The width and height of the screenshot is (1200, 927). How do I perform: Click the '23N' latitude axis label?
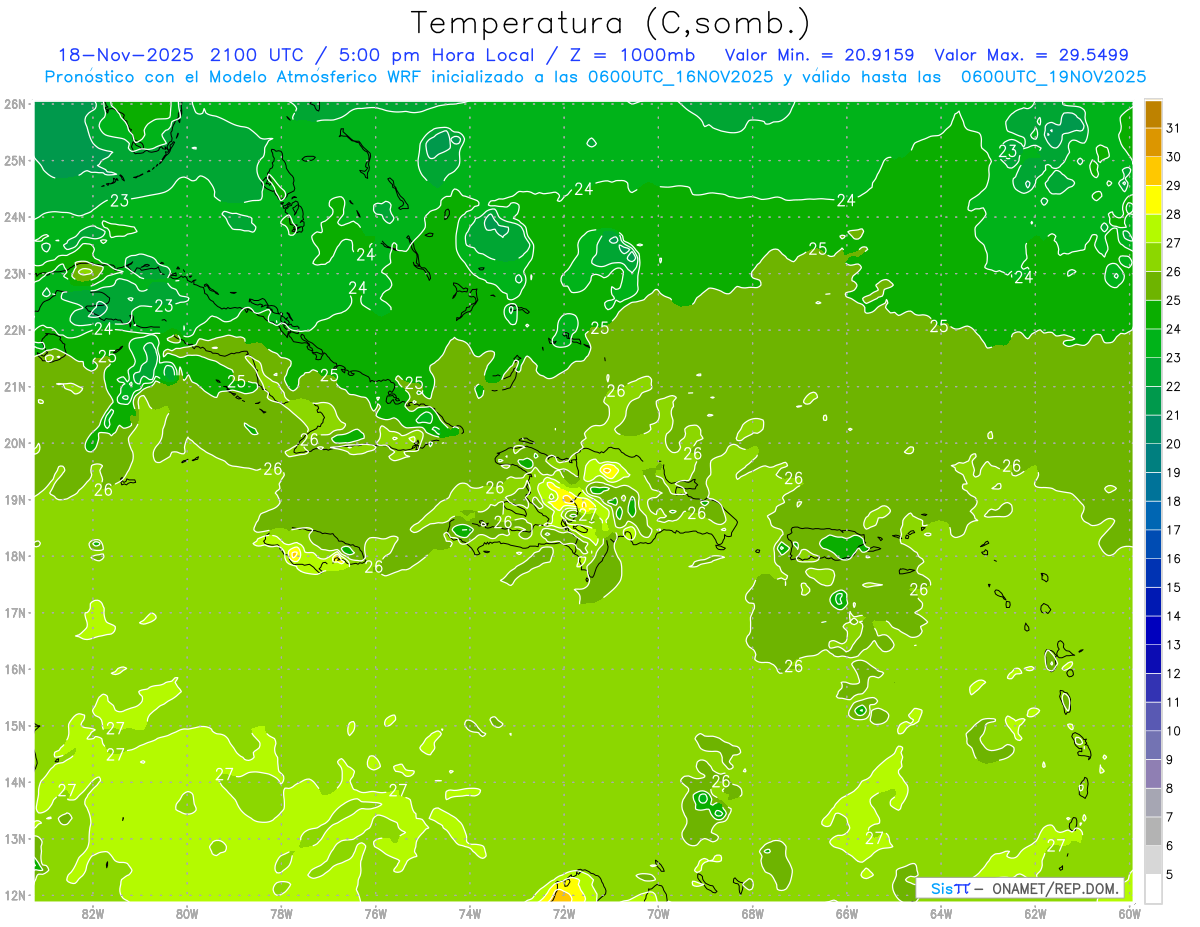coord(15,274)
